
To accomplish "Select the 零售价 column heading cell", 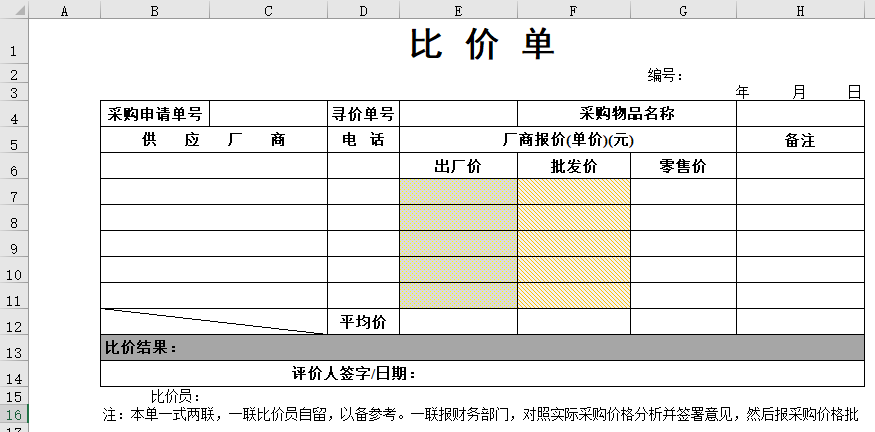I will (683, 166).
